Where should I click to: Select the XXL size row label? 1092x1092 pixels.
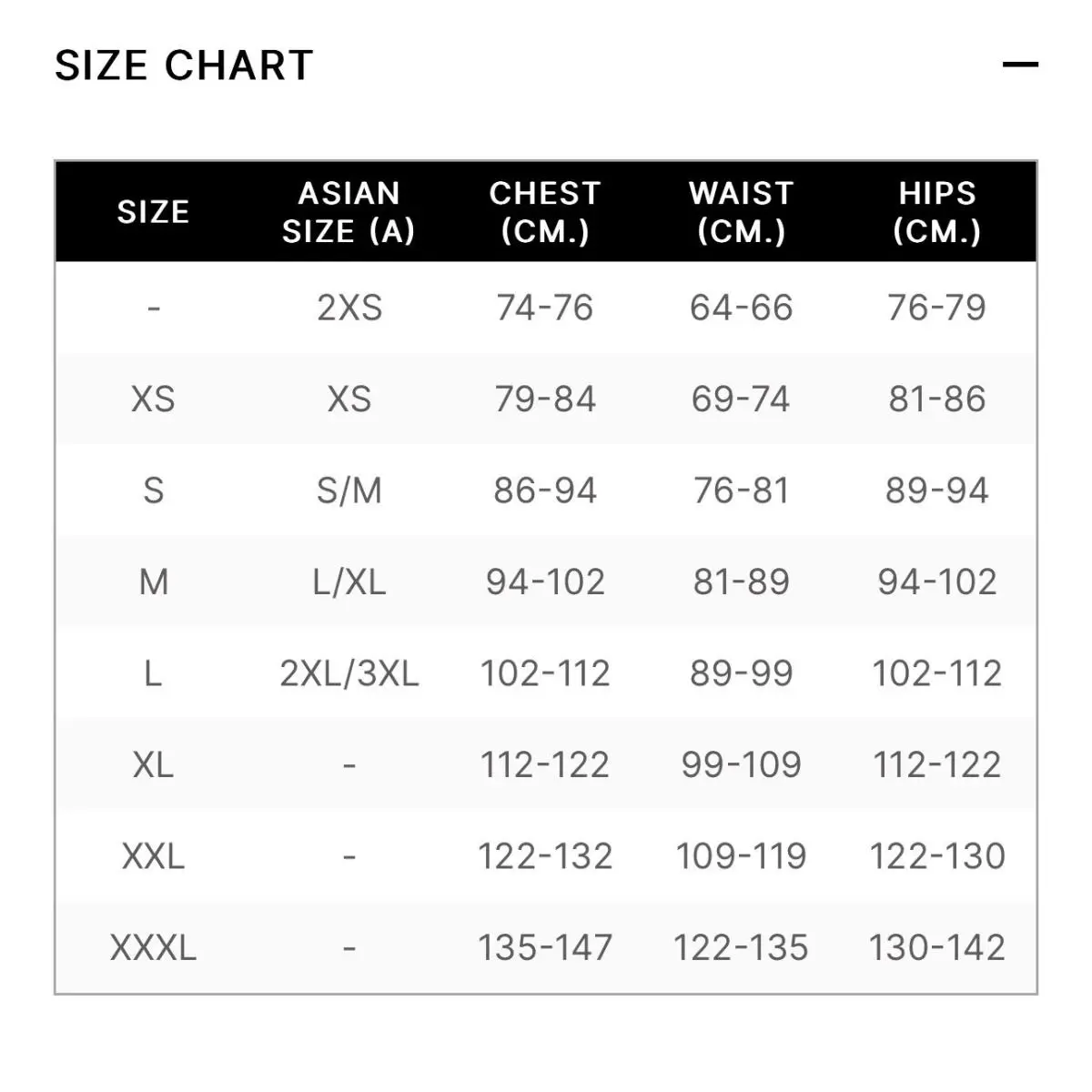[153, 856]
